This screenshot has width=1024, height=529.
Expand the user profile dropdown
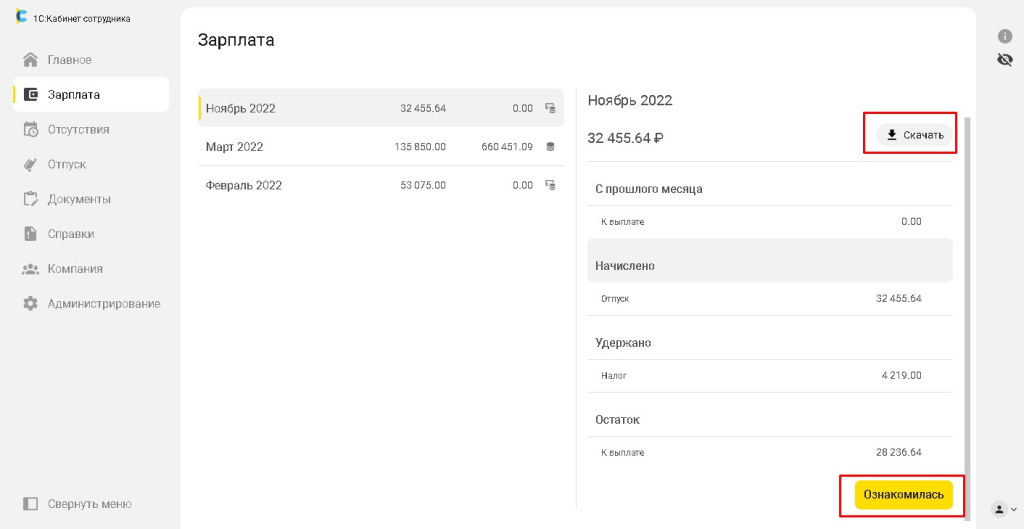(x=1004, y=509)
